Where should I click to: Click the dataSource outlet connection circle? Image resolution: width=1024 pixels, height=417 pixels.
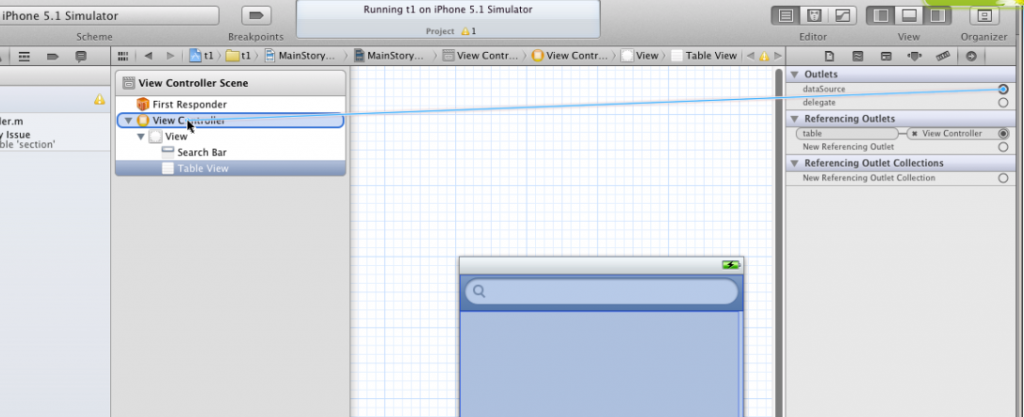click(1003, 89)
